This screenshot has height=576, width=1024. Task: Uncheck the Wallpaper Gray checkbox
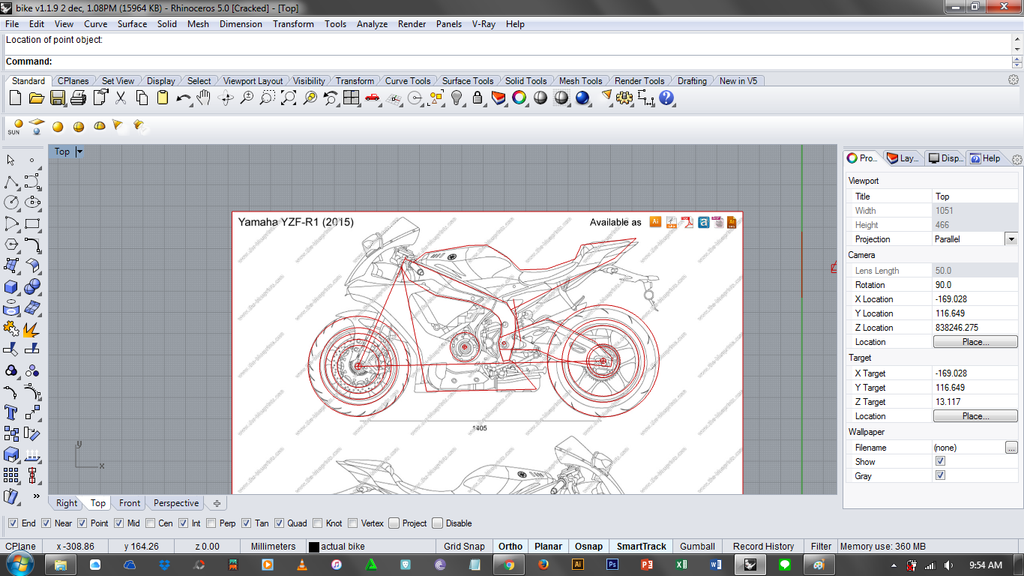point(940,475)
